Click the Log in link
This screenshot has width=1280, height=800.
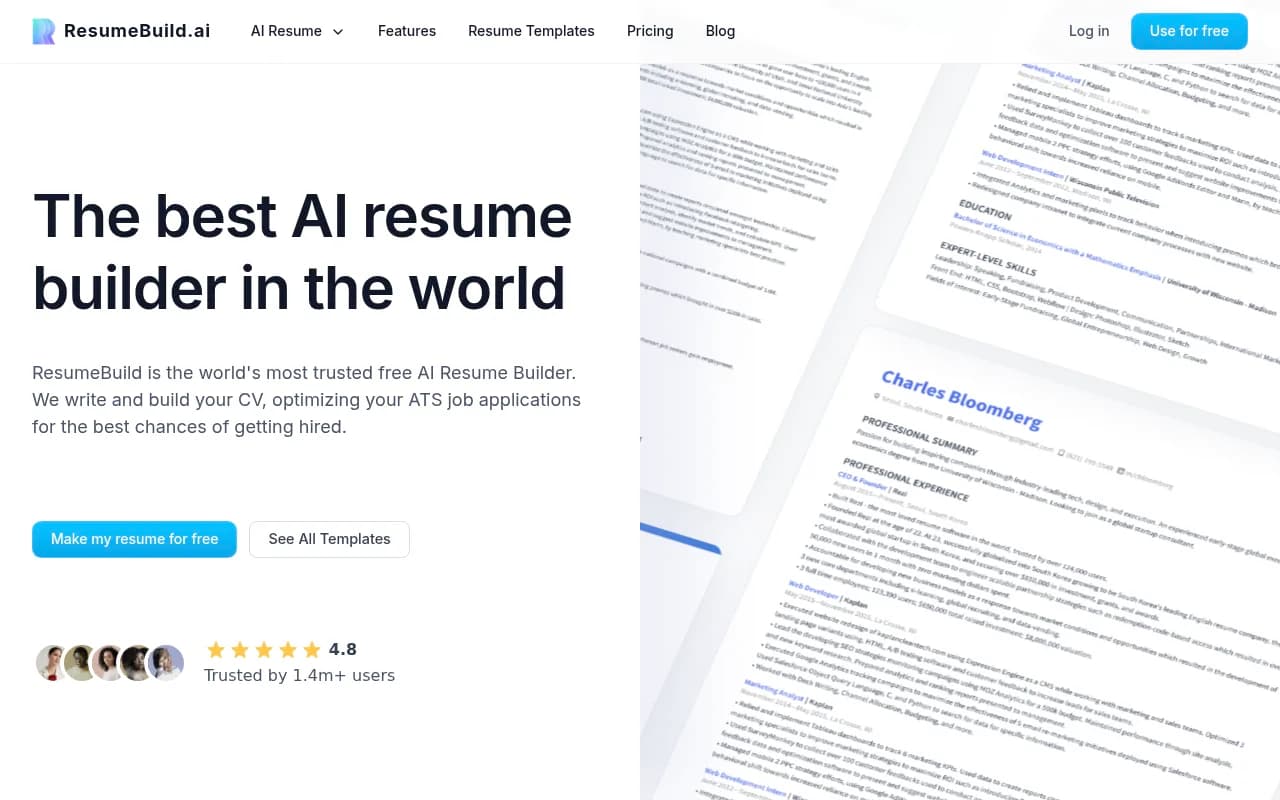pyautogui.click(x=1089, y=31)
